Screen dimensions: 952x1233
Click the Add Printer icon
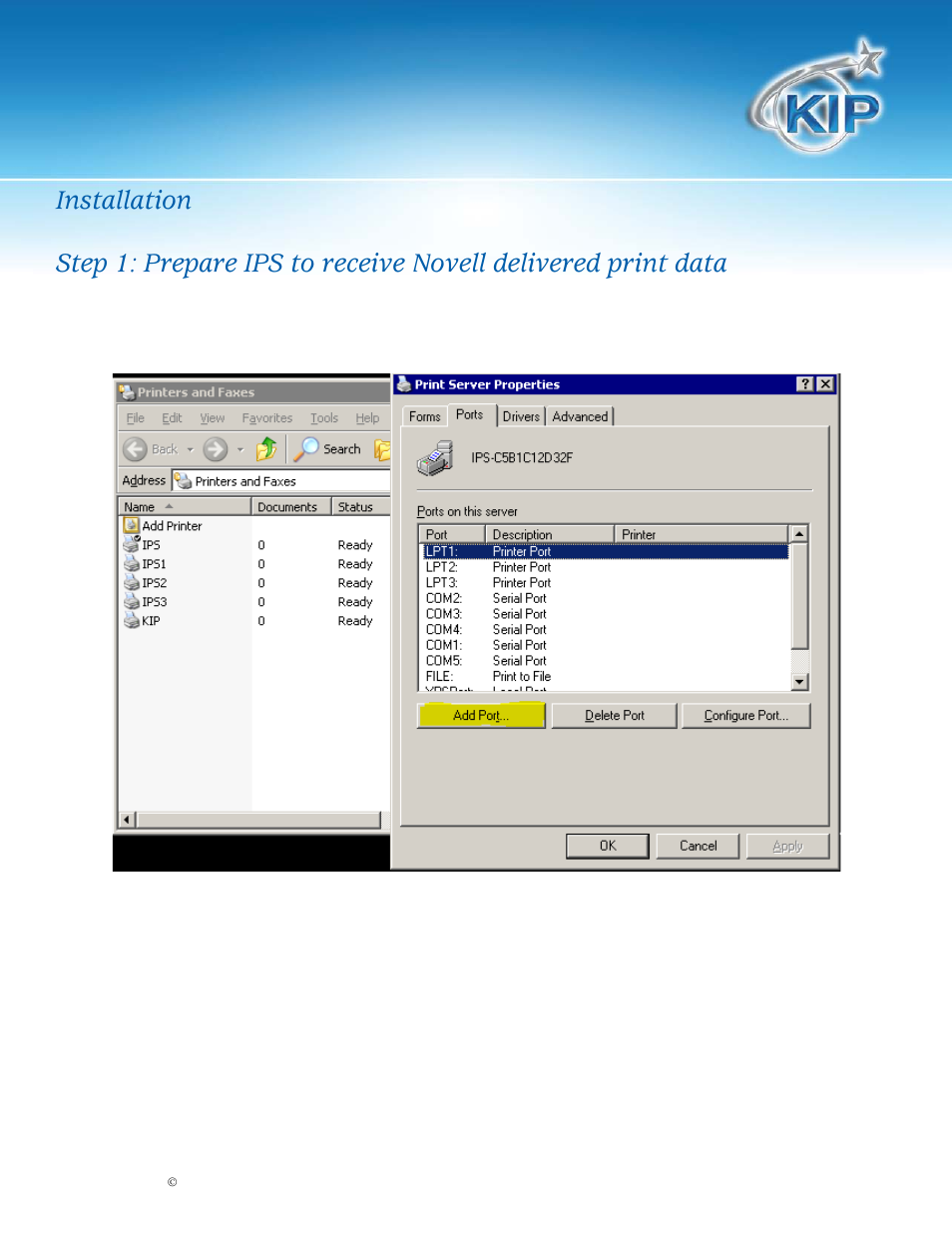point(131,525)
